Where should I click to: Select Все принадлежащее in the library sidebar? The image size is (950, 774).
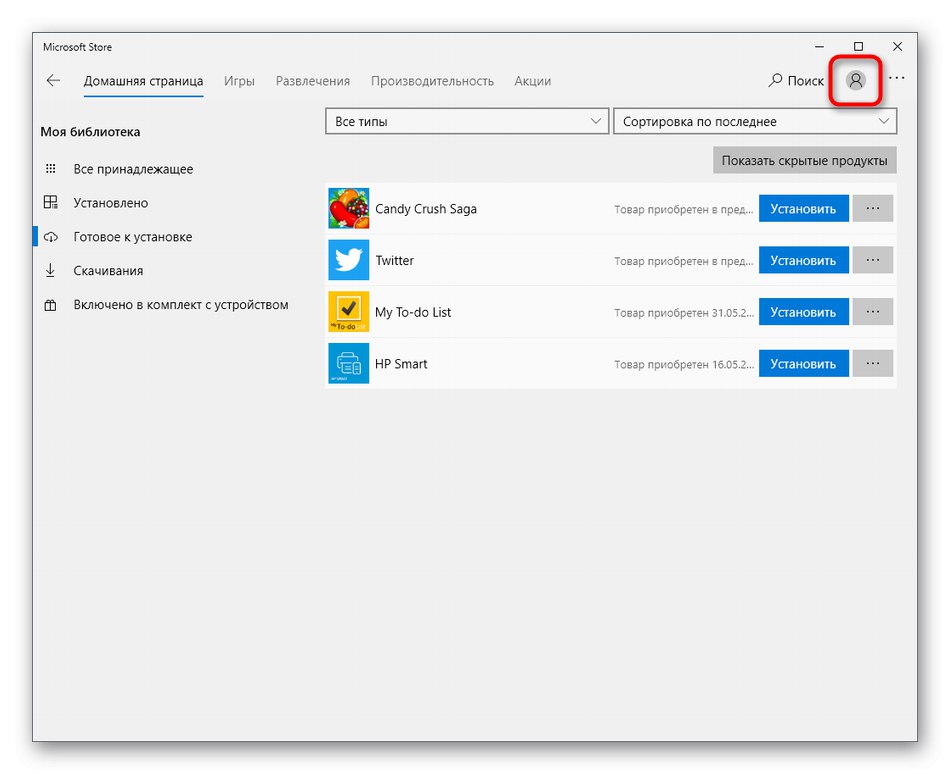click(x=133, y=169)
